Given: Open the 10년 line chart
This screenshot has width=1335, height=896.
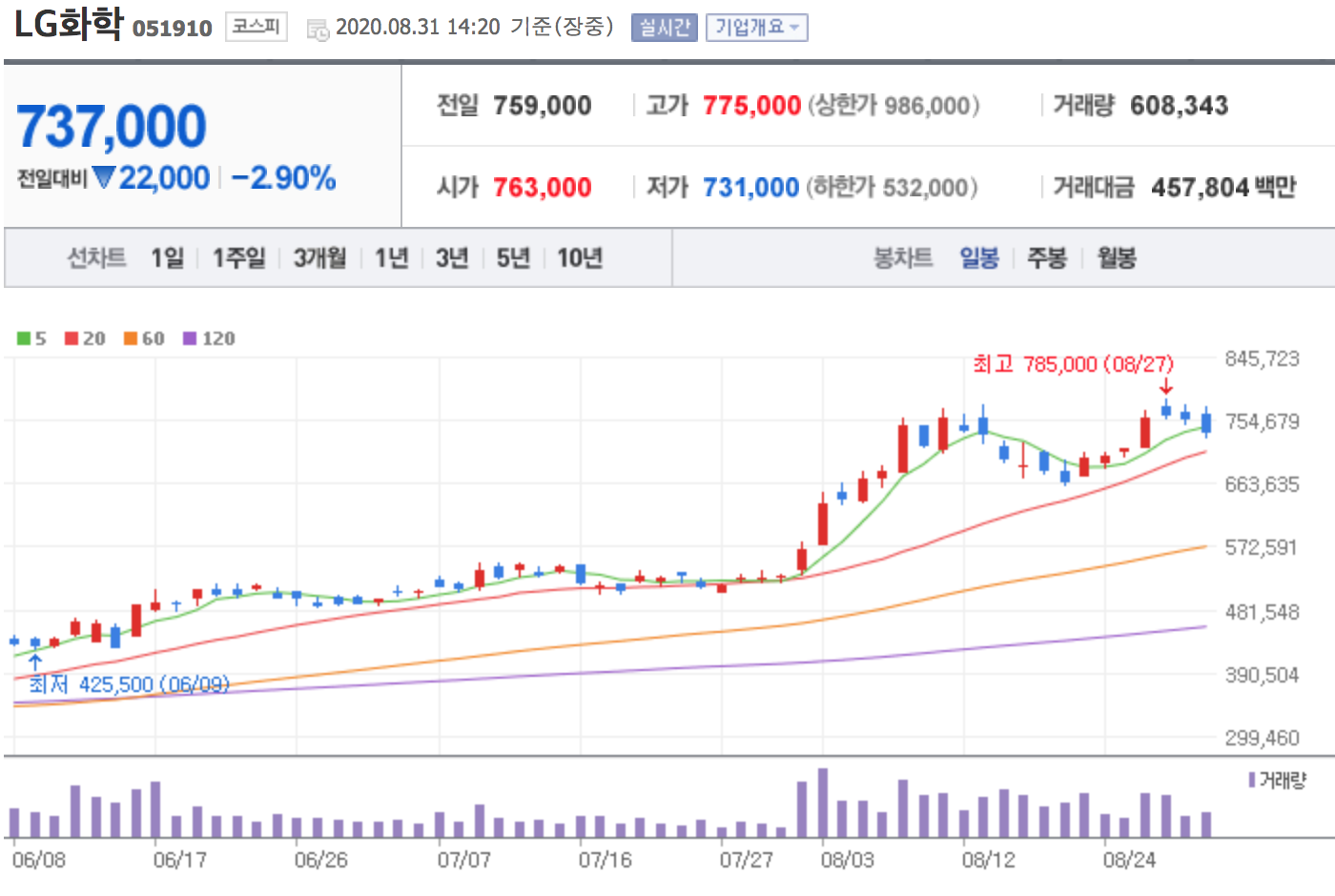Looking at the screenshot, I should 580,257.
